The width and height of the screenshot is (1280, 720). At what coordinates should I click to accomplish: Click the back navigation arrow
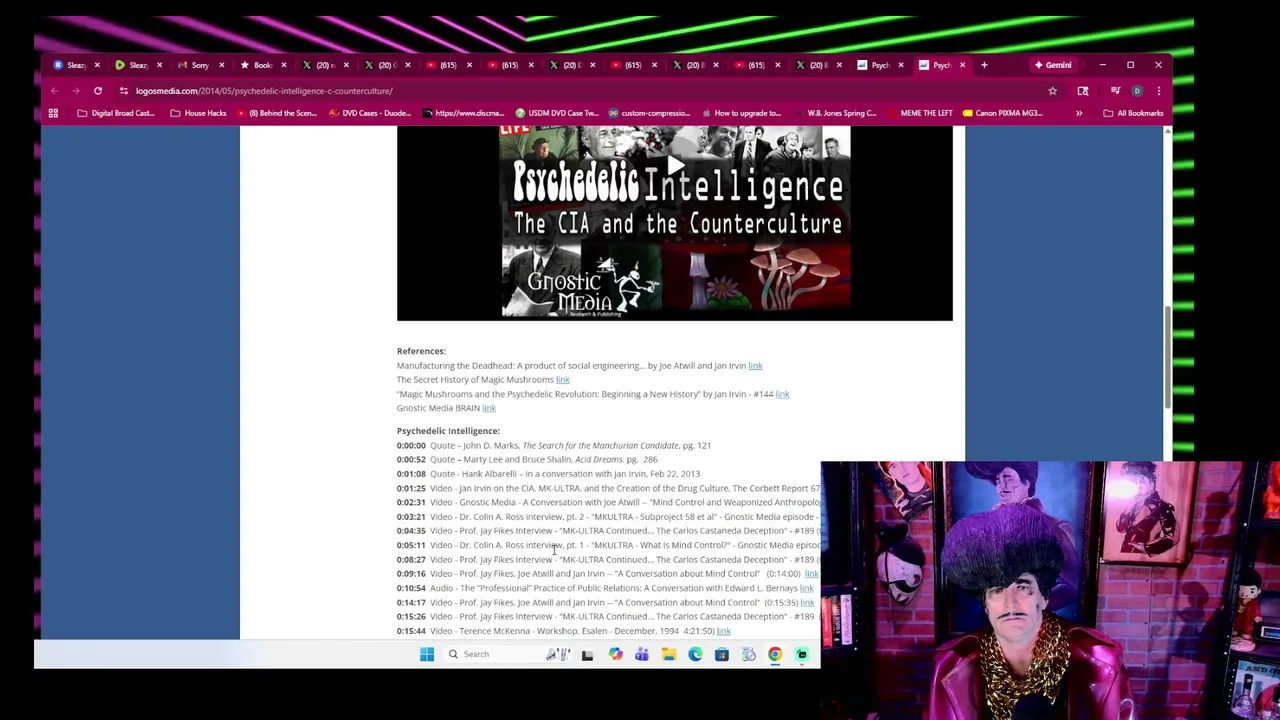(x=54, y=91)
